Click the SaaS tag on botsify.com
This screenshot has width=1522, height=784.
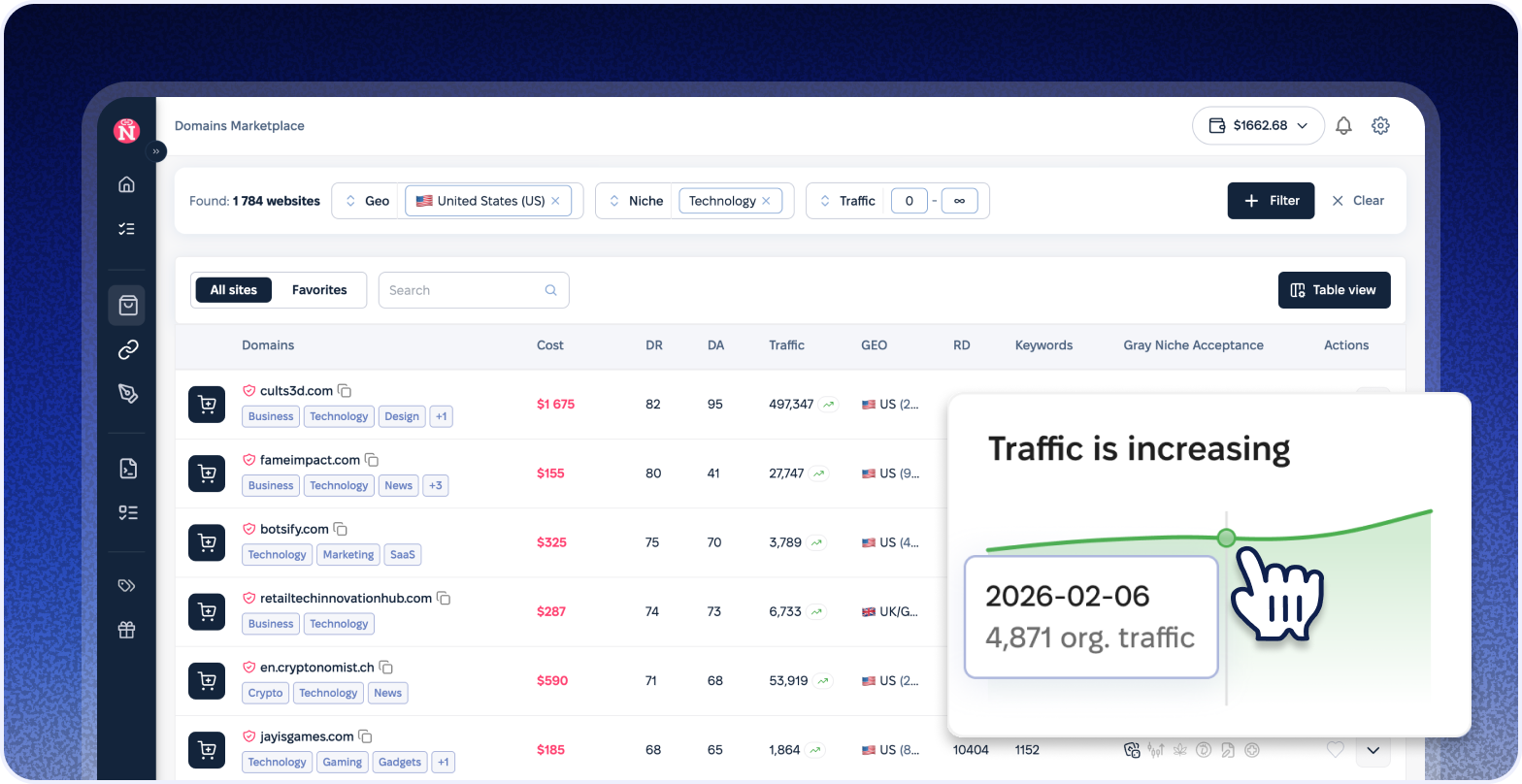coord(403,555)
